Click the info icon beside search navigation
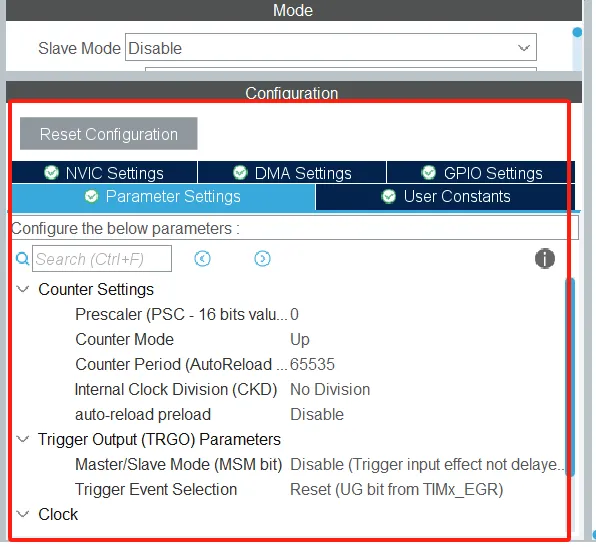The width and height of the screenshot is (596, 547). (x=545, y=258)
